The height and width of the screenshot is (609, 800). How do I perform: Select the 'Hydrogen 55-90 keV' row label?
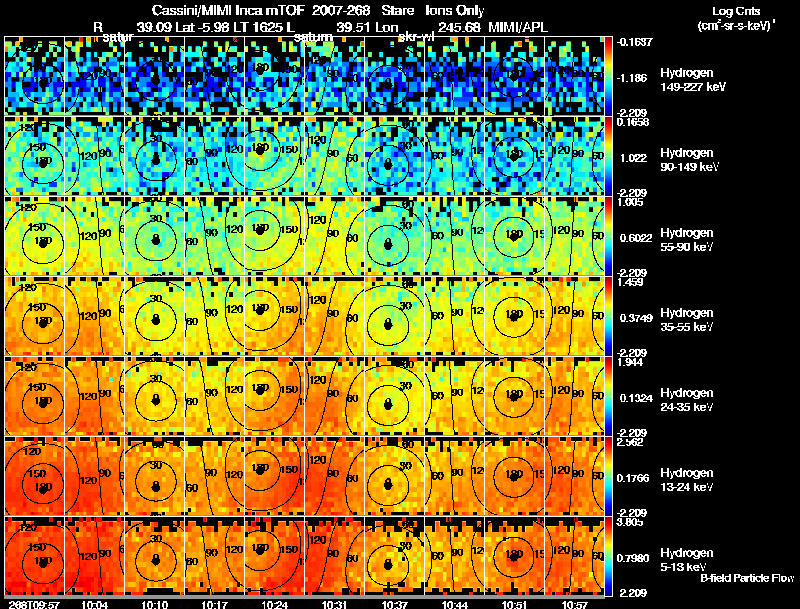686,239
